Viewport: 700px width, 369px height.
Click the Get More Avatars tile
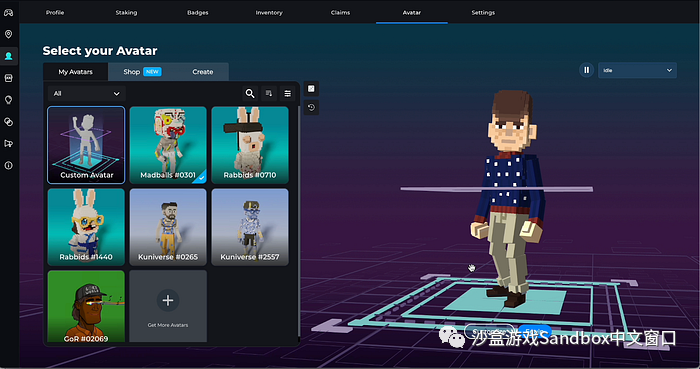point(168,307)
